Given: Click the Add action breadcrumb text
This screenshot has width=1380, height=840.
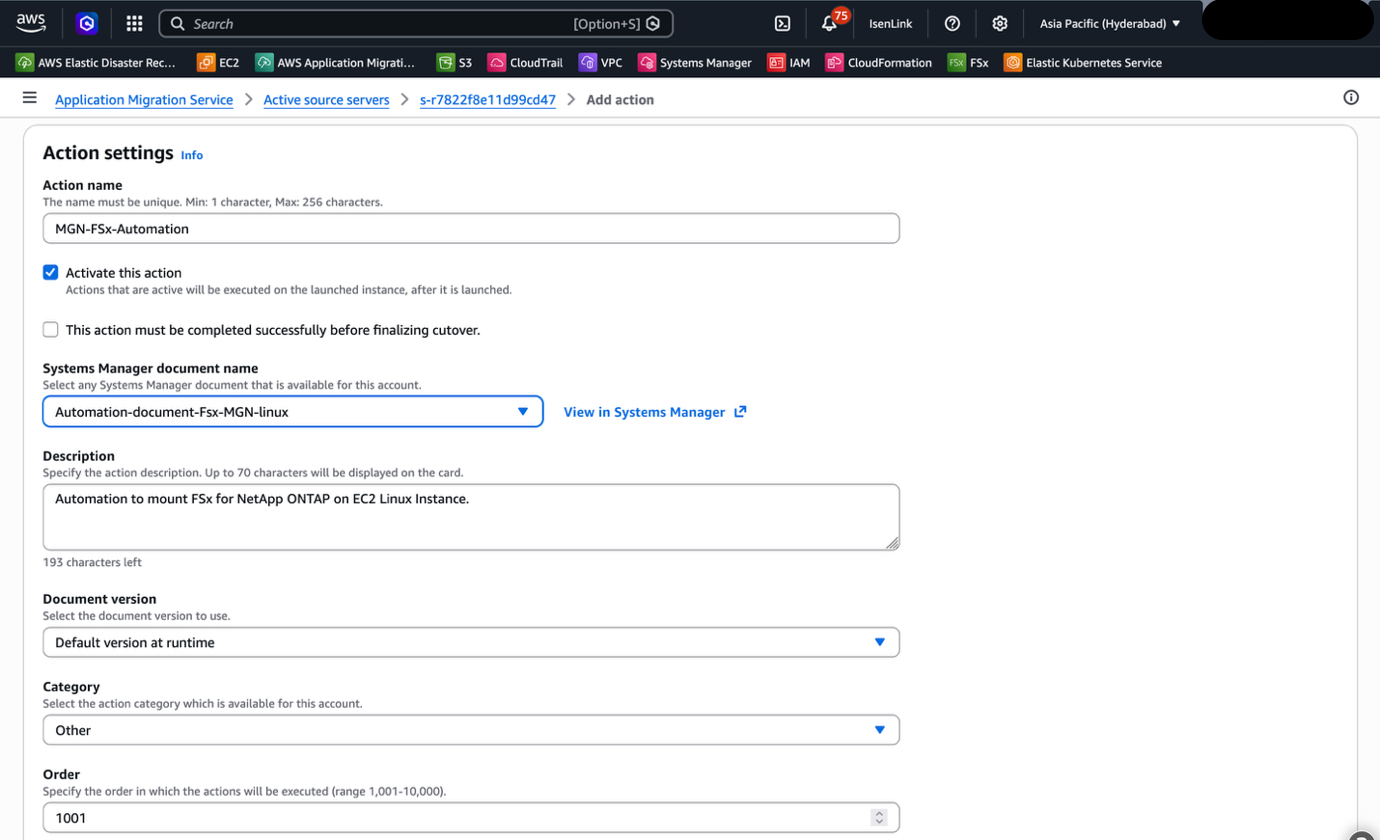Looking at the screenshot, I should (620, 100).
